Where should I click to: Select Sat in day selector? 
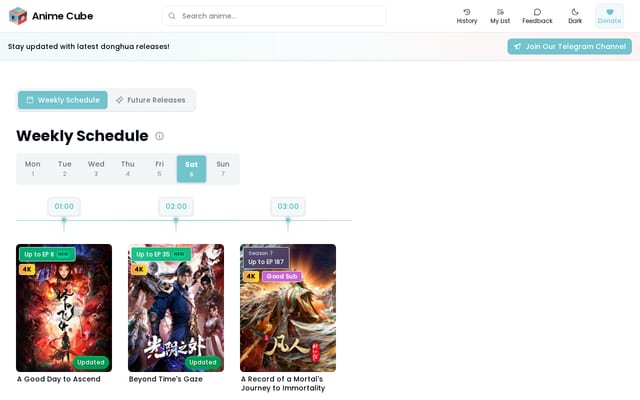(191, 169)
